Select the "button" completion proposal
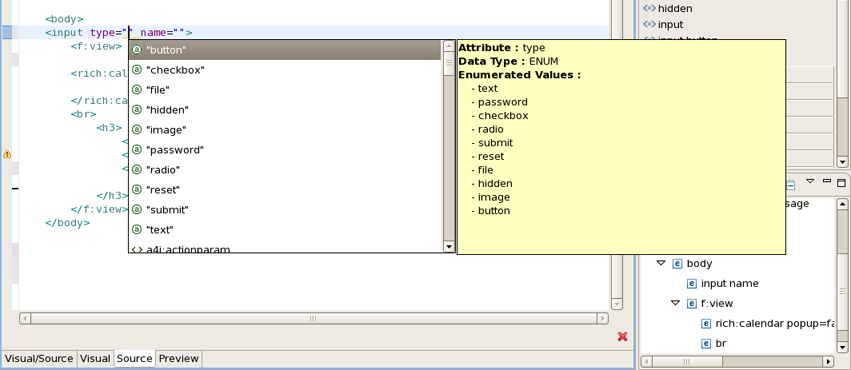The width and height of the screenshot is (851, 370). point(285,50)
